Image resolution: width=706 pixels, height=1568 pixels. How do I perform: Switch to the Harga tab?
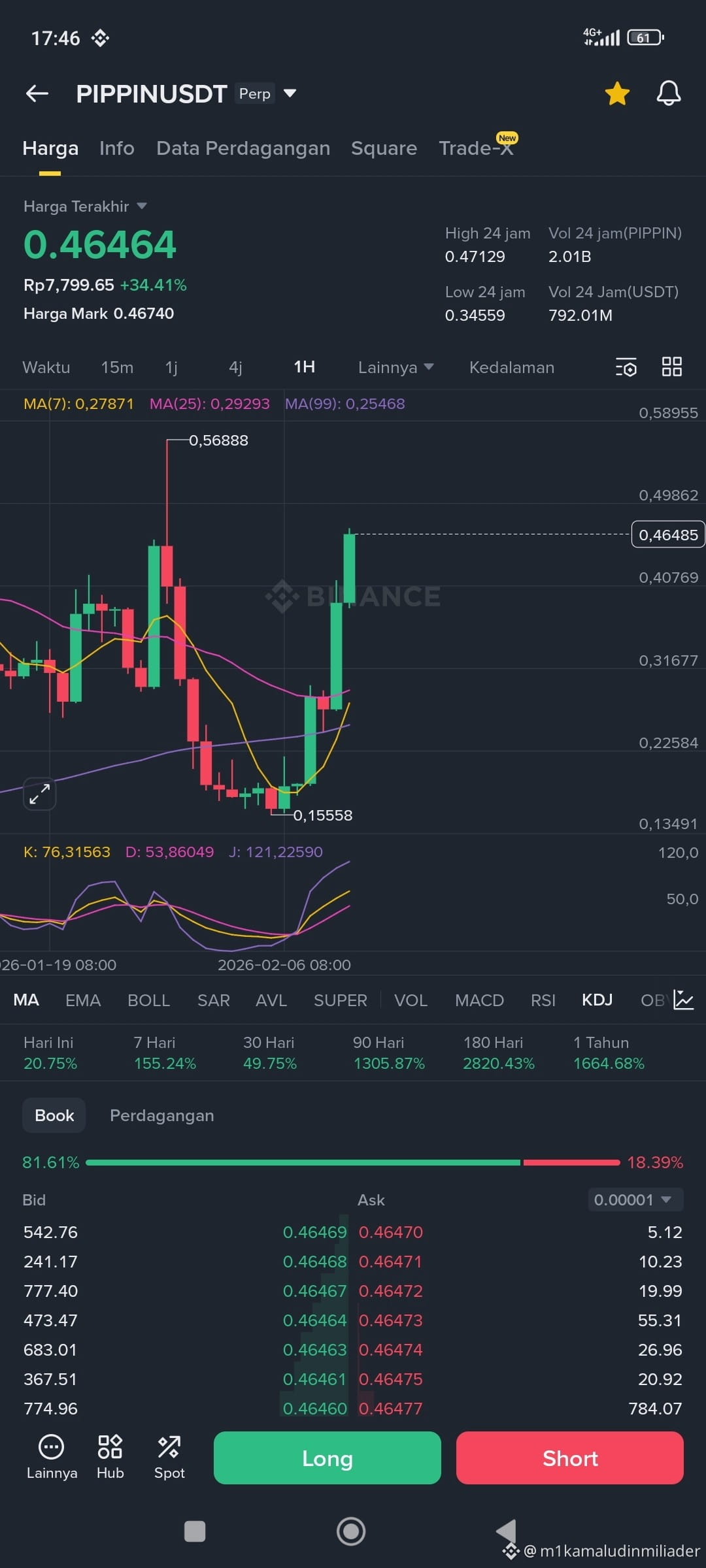(50, 148)
